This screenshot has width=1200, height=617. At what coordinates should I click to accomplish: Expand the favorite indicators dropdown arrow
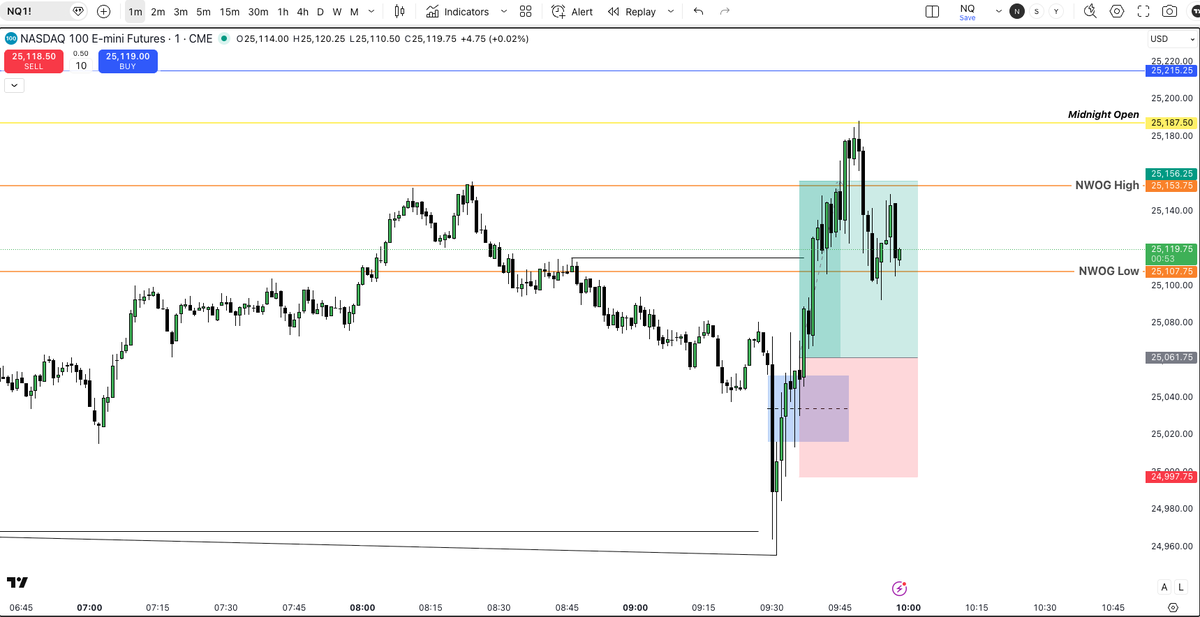pyautogui.click(x=503, y=12)
